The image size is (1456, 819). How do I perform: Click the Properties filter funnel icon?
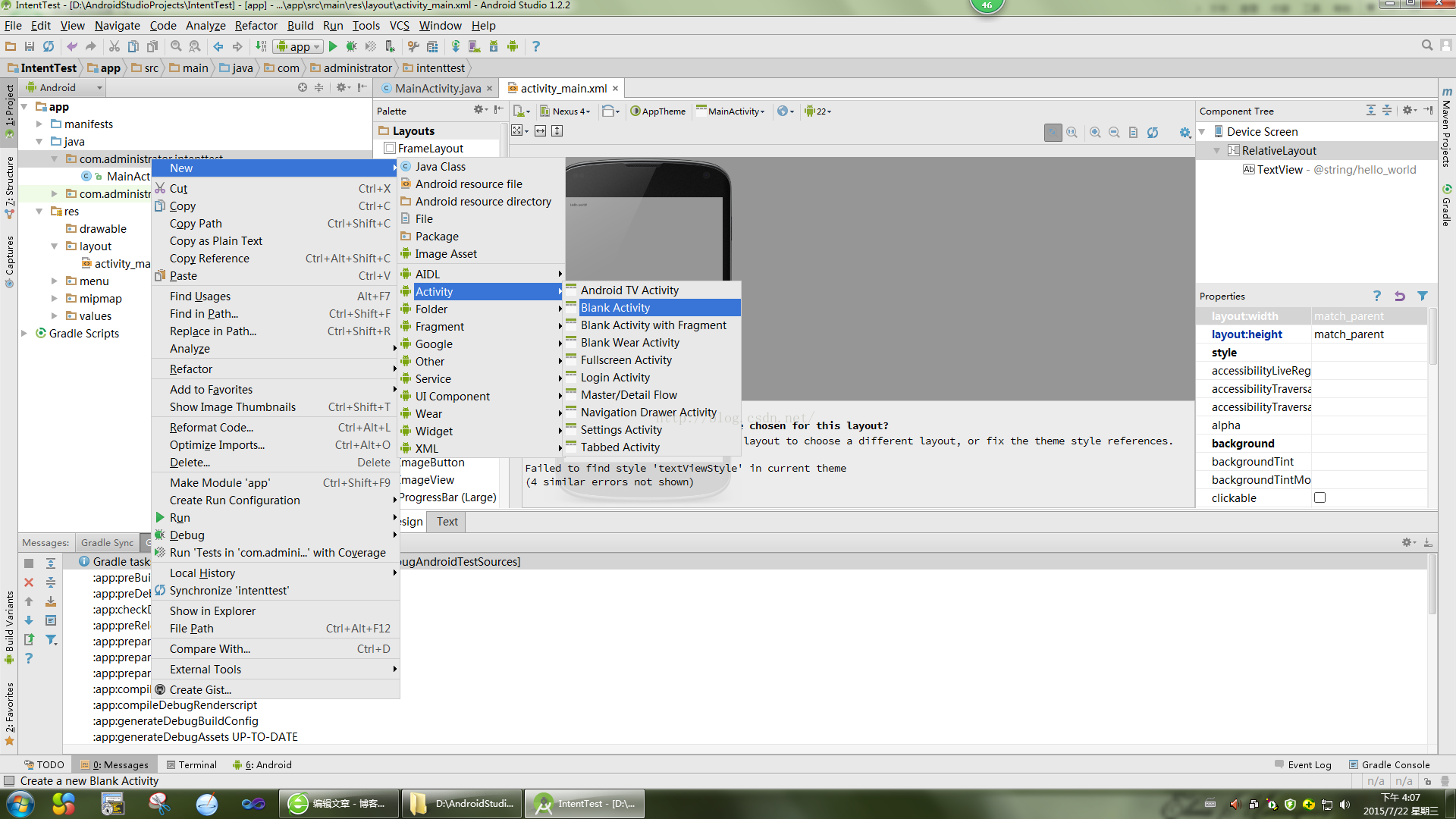pos(1423,296)
